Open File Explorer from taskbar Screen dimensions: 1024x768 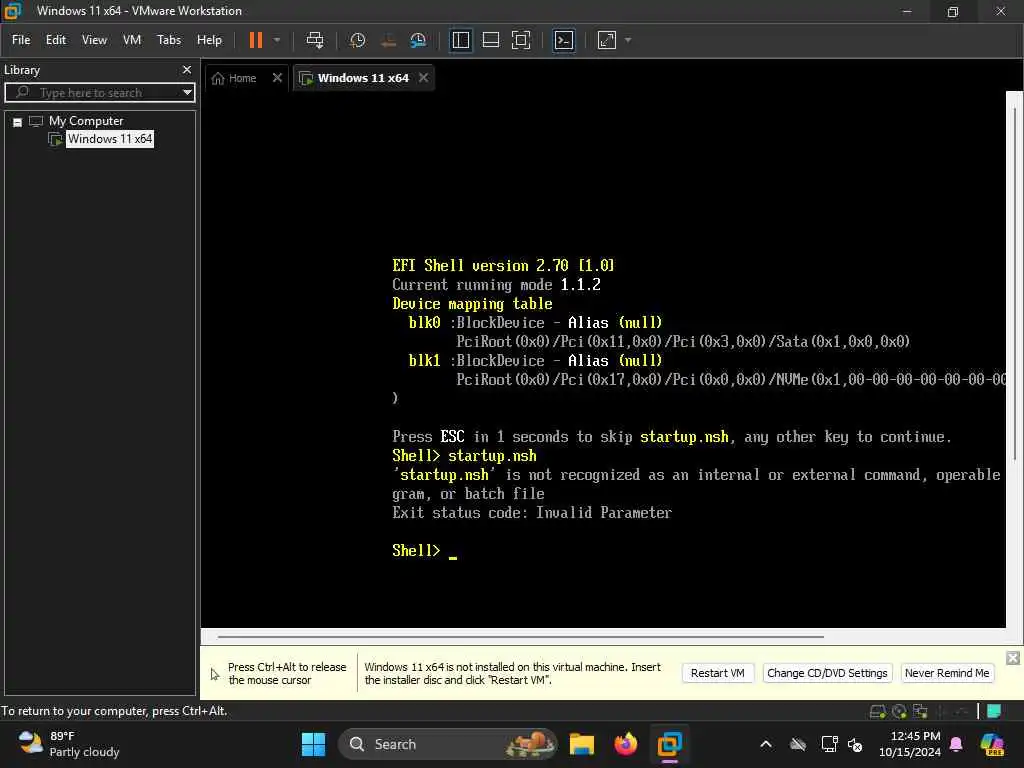(581, 744)
